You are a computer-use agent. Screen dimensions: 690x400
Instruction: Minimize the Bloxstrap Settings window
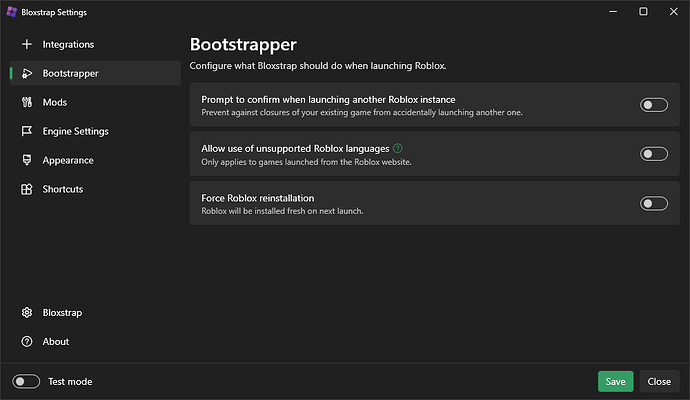(613, 12)
